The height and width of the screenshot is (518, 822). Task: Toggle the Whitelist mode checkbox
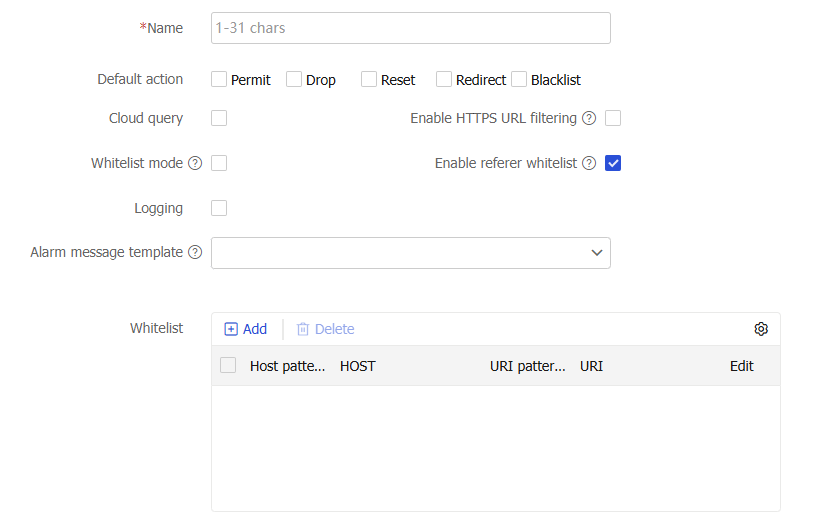pyautogui.click(x=219, y=163)
